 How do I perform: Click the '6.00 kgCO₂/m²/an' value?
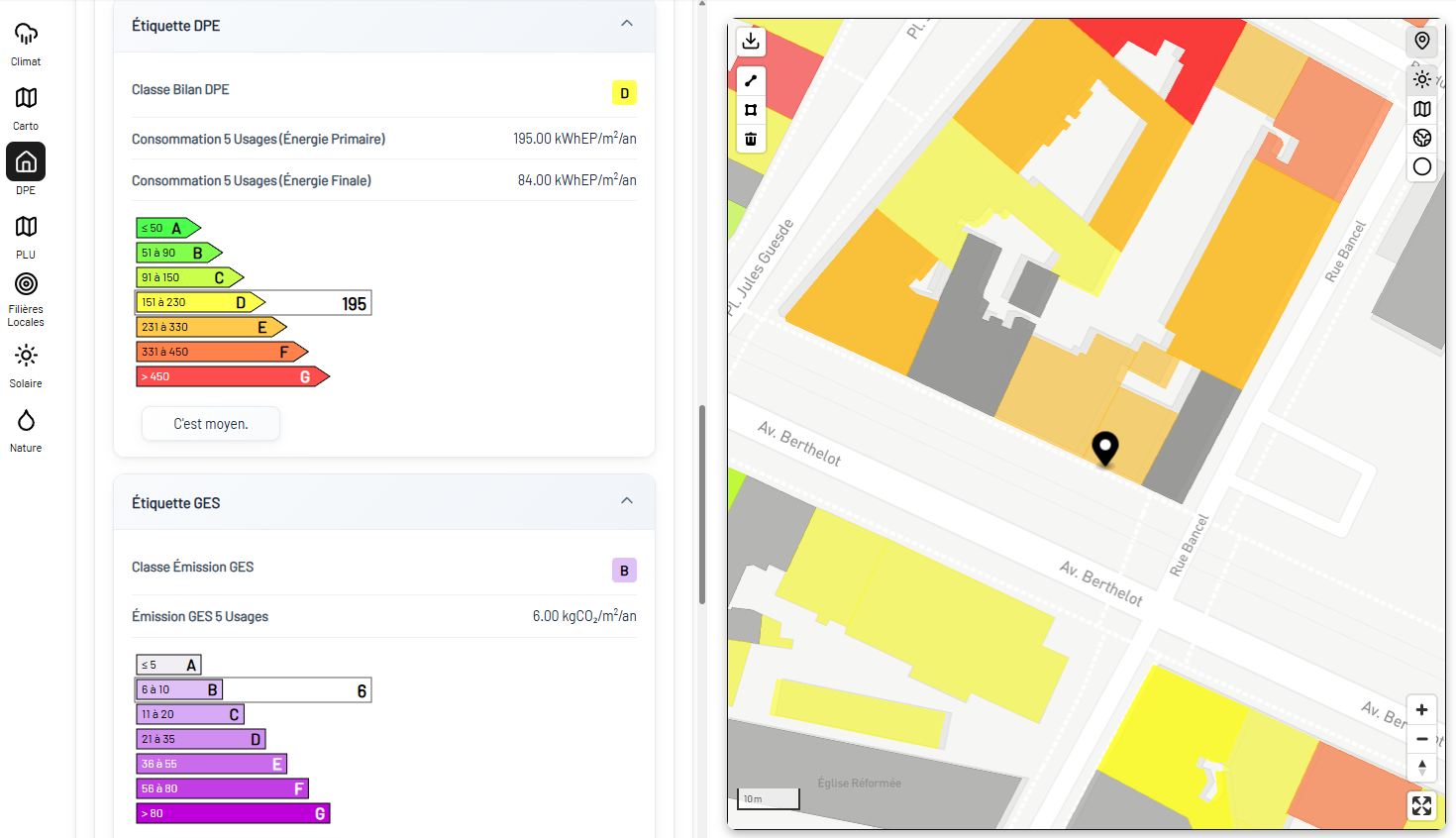tap(584, 616)
